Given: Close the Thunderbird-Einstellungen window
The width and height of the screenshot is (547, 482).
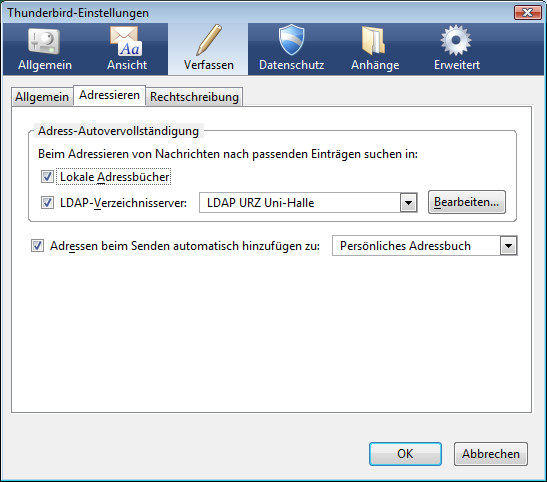Looking at the screenshot, I should point(527,13).
